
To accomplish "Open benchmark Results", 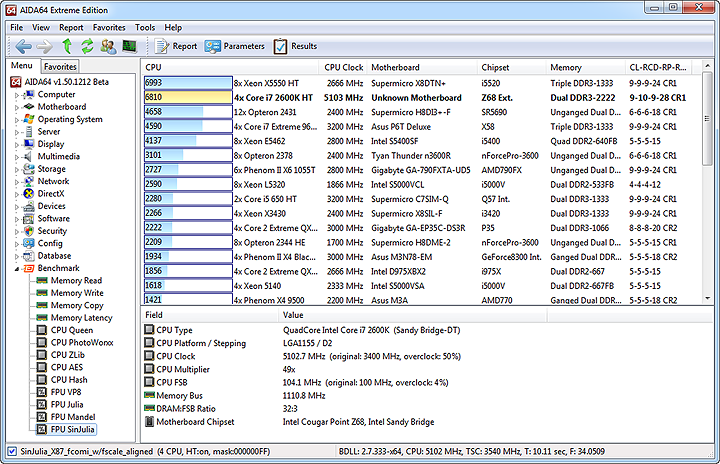I will coord(295,46).
